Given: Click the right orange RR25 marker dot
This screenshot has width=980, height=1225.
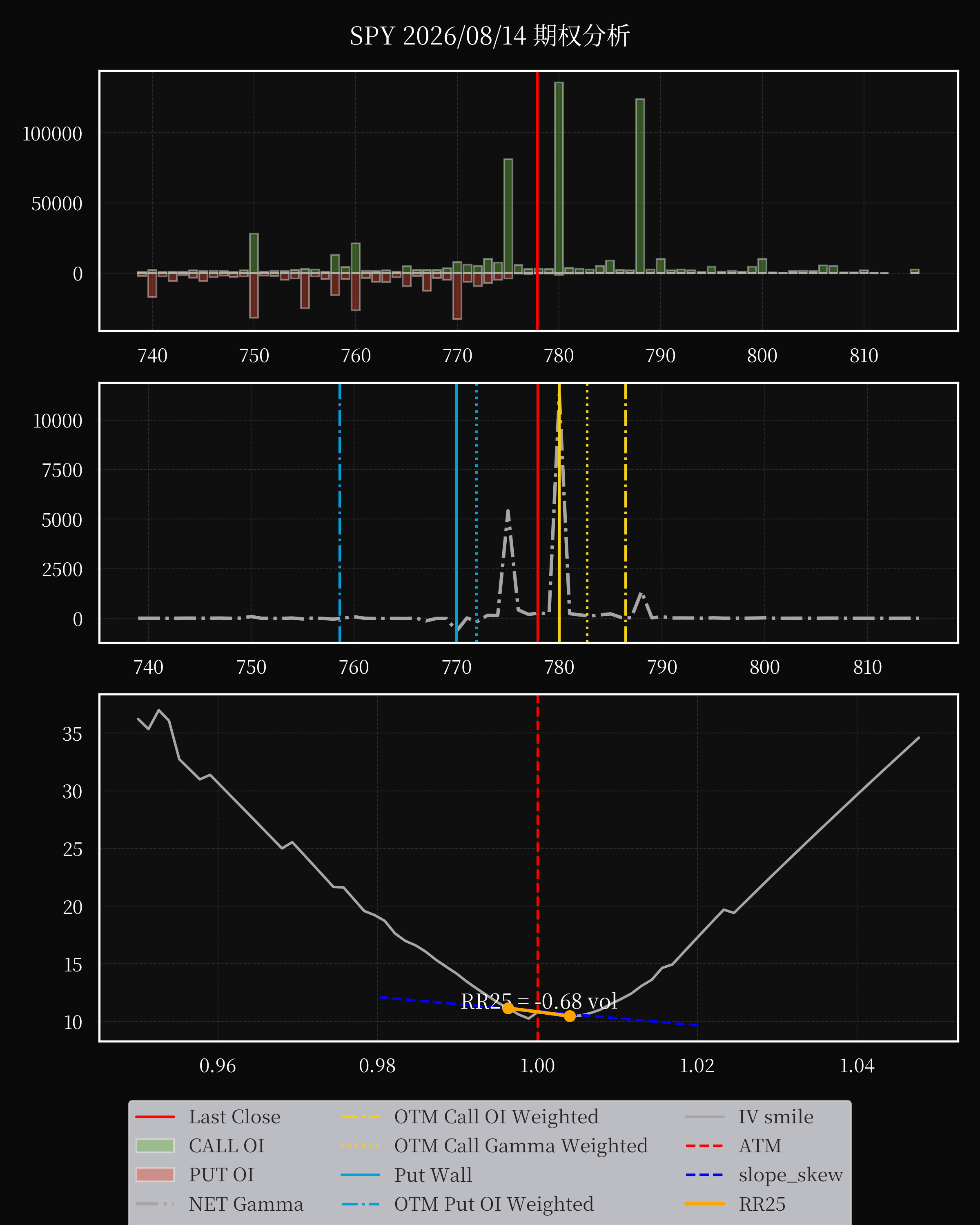Looking at the screenshot, I should pos(570,1016).
